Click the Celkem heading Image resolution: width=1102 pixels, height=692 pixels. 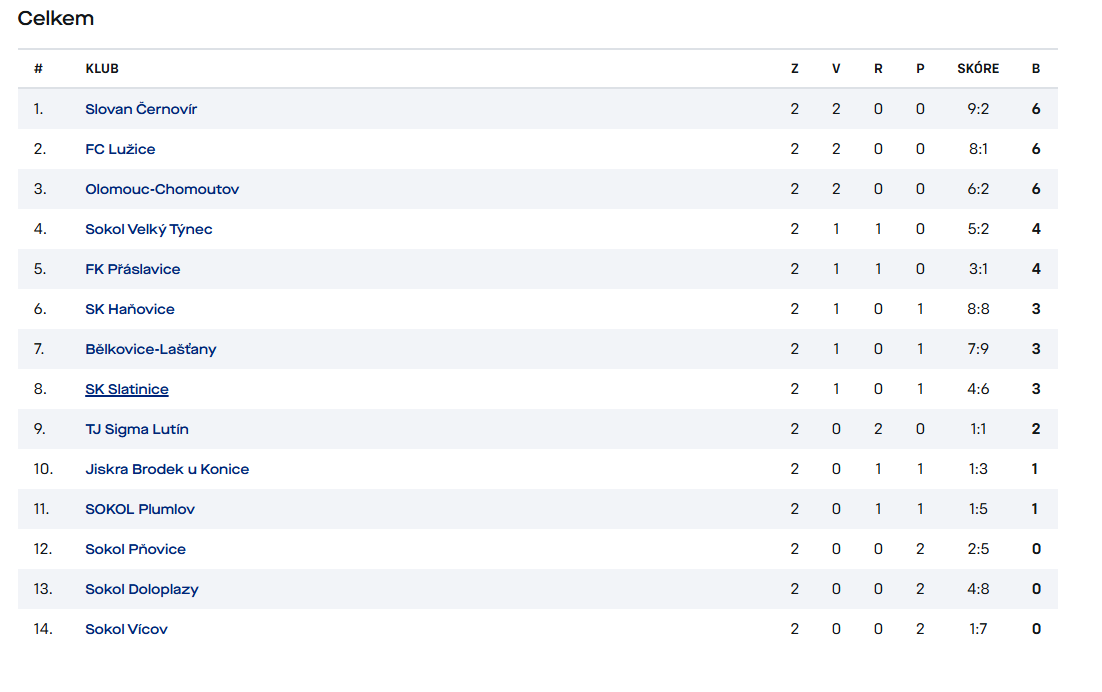point(56,18)
